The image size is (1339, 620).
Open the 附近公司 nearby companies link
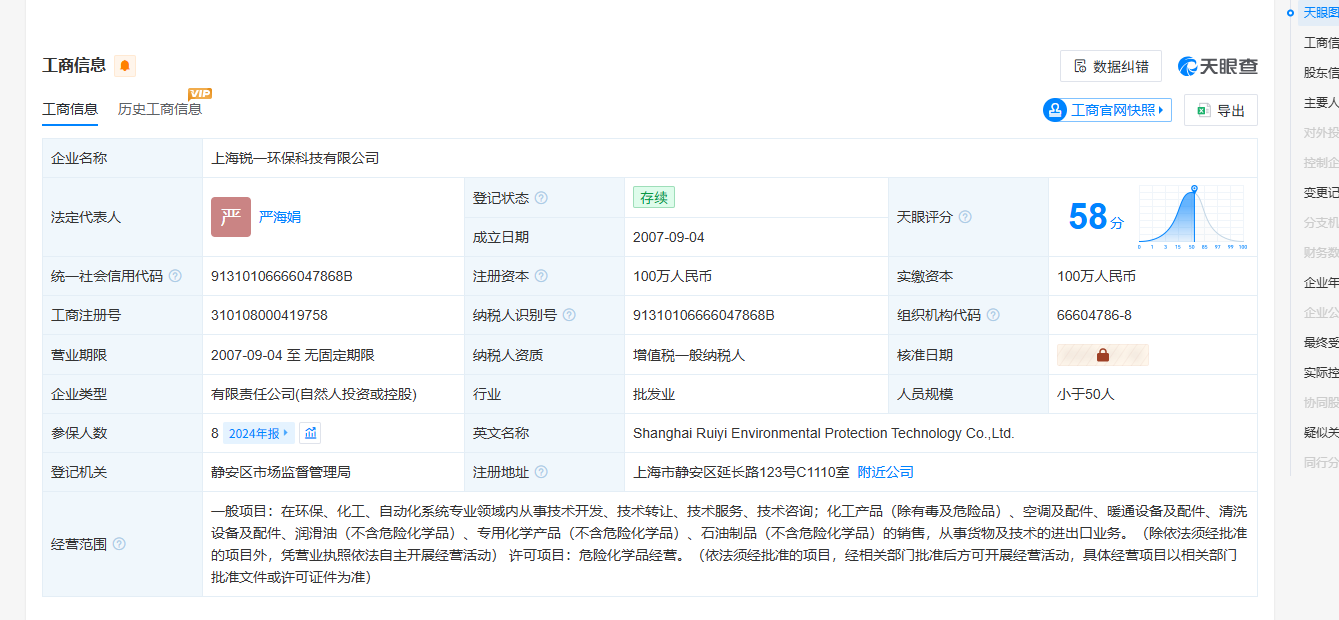[x=885, y=472]
